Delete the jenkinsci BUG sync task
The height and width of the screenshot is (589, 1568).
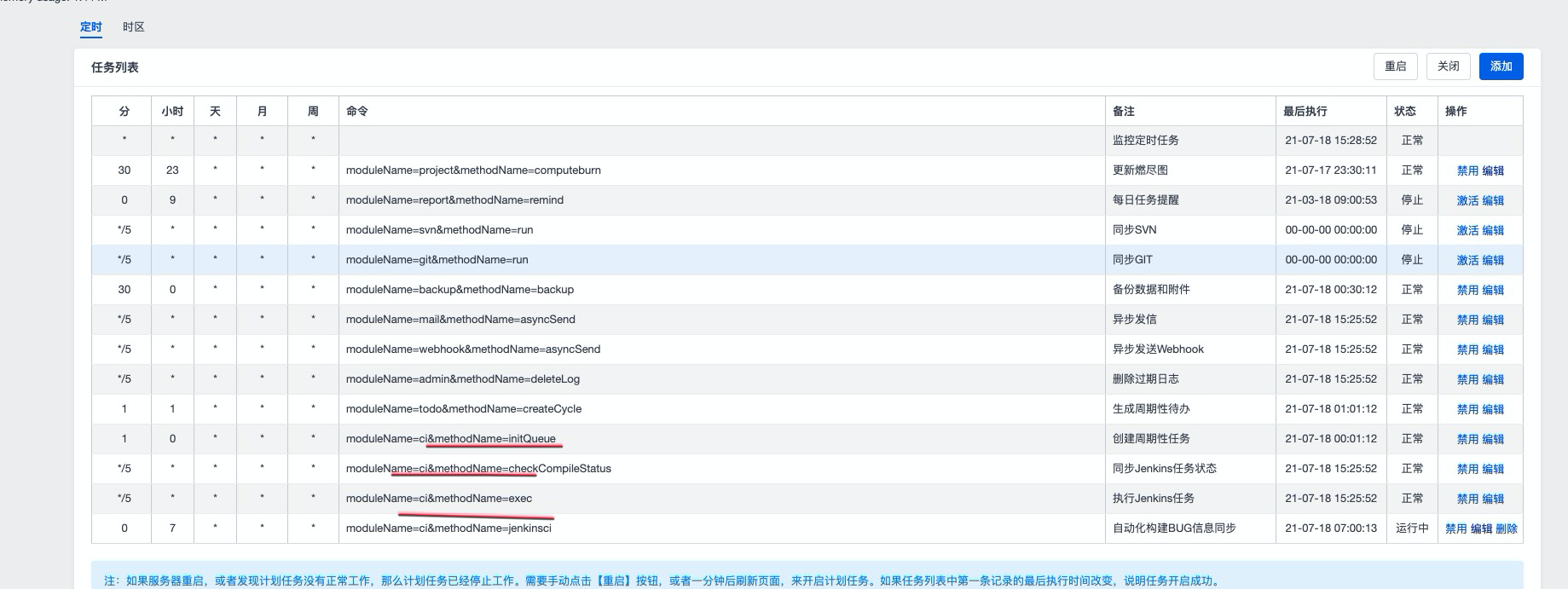coord(1507,528)
